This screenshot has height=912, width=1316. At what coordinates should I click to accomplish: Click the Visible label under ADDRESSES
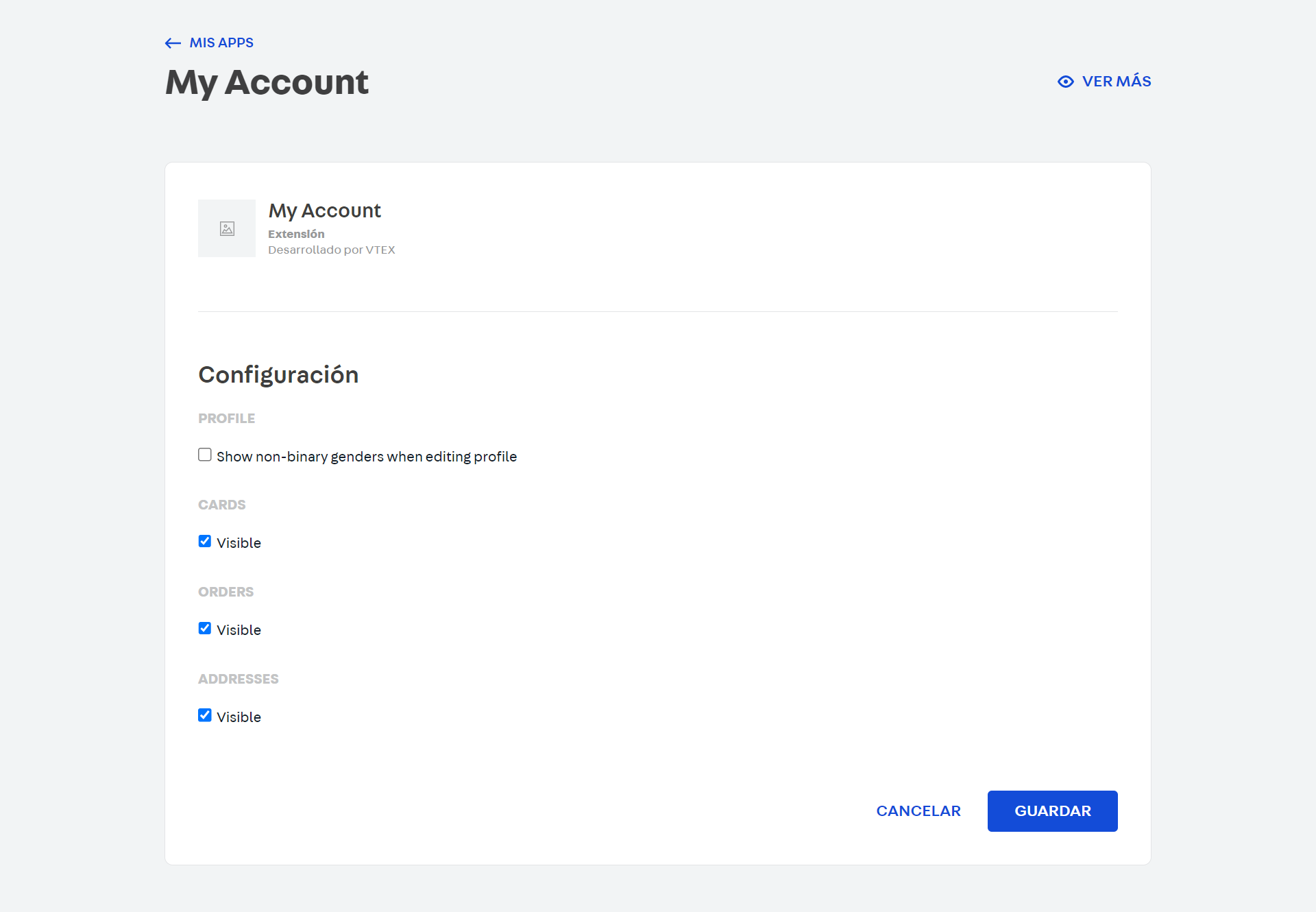click(x=238, y=717)
